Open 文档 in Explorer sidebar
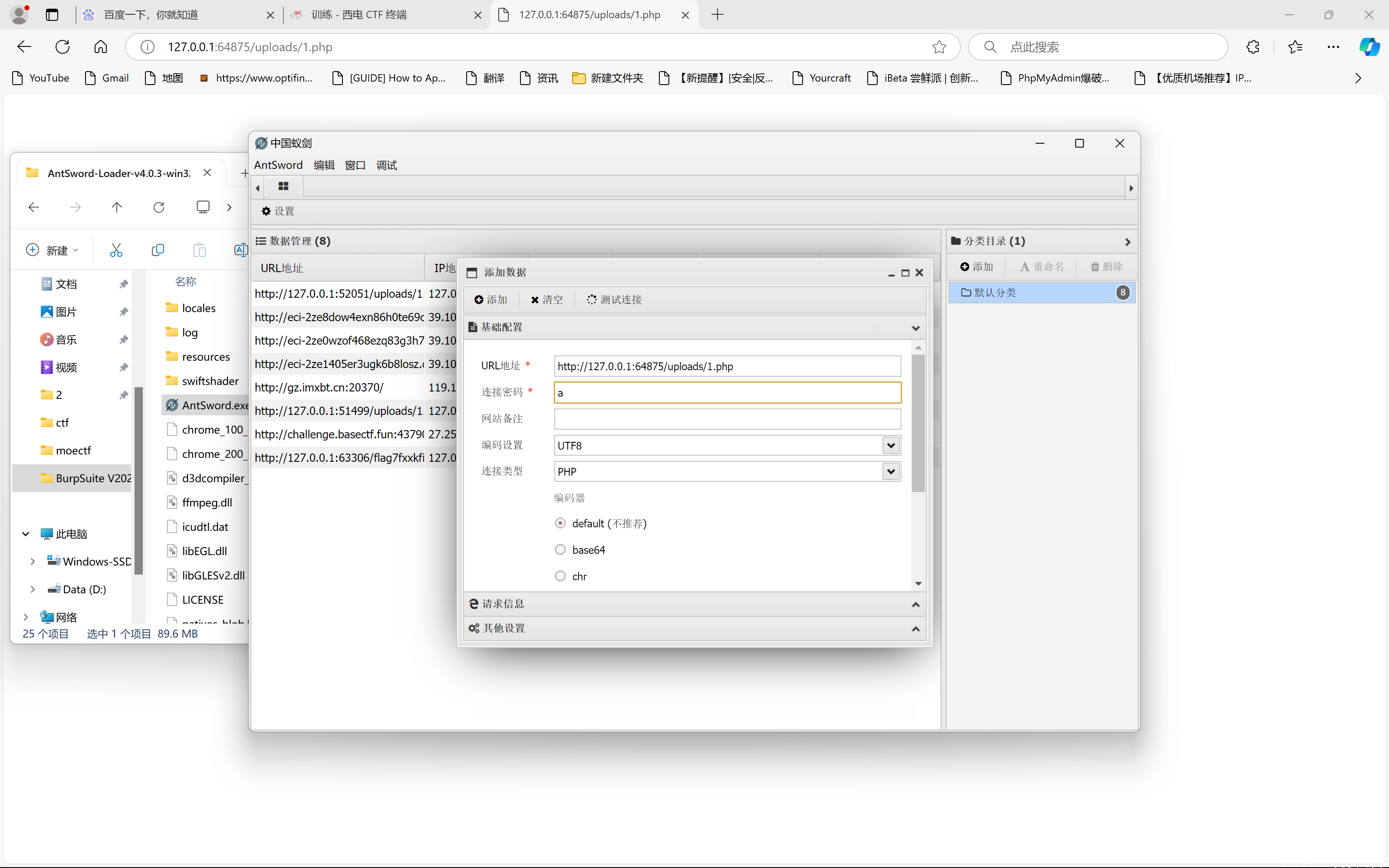The image size is (1389, 868). point(66,284)
